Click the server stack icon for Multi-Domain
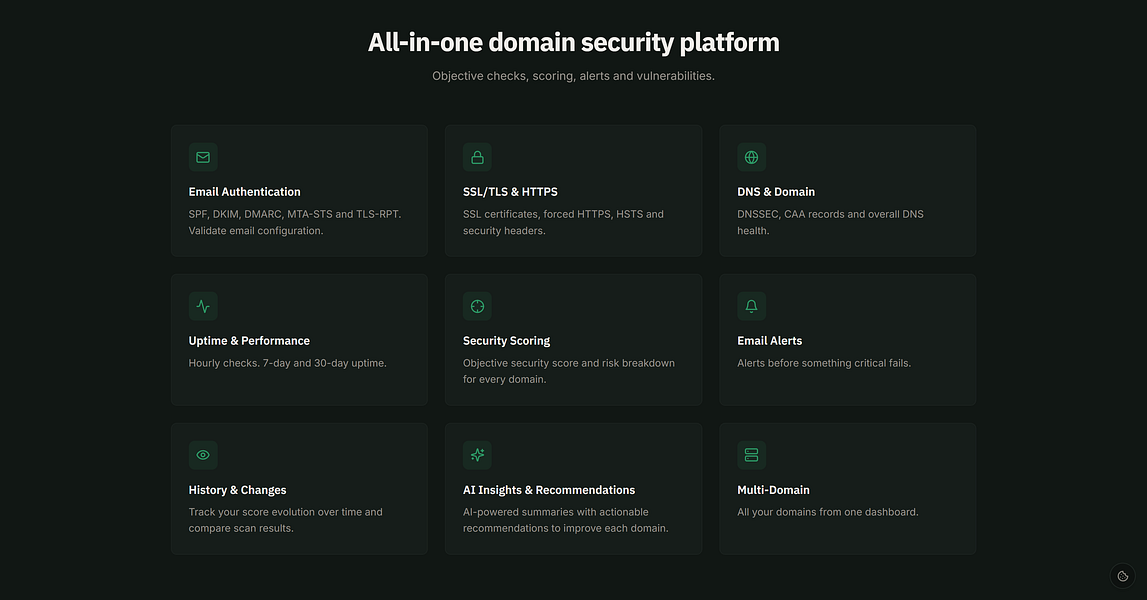 [x=751, y=455]
